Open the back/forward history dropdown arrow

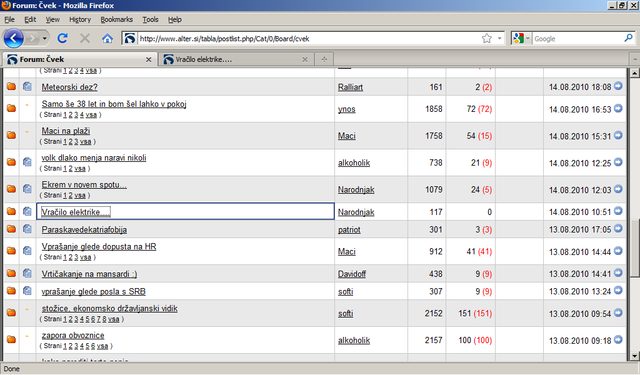[44, 38]
